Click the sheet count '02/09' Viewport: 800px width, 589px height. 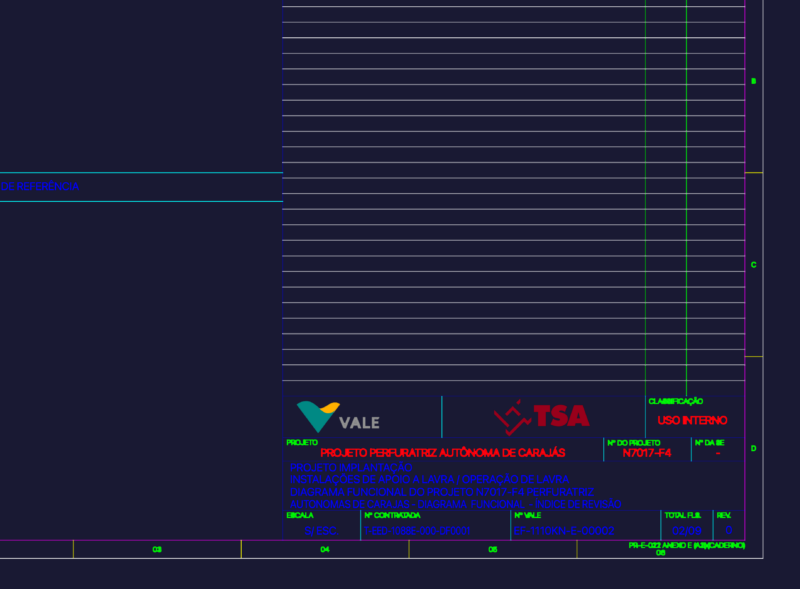pos(687,531)
